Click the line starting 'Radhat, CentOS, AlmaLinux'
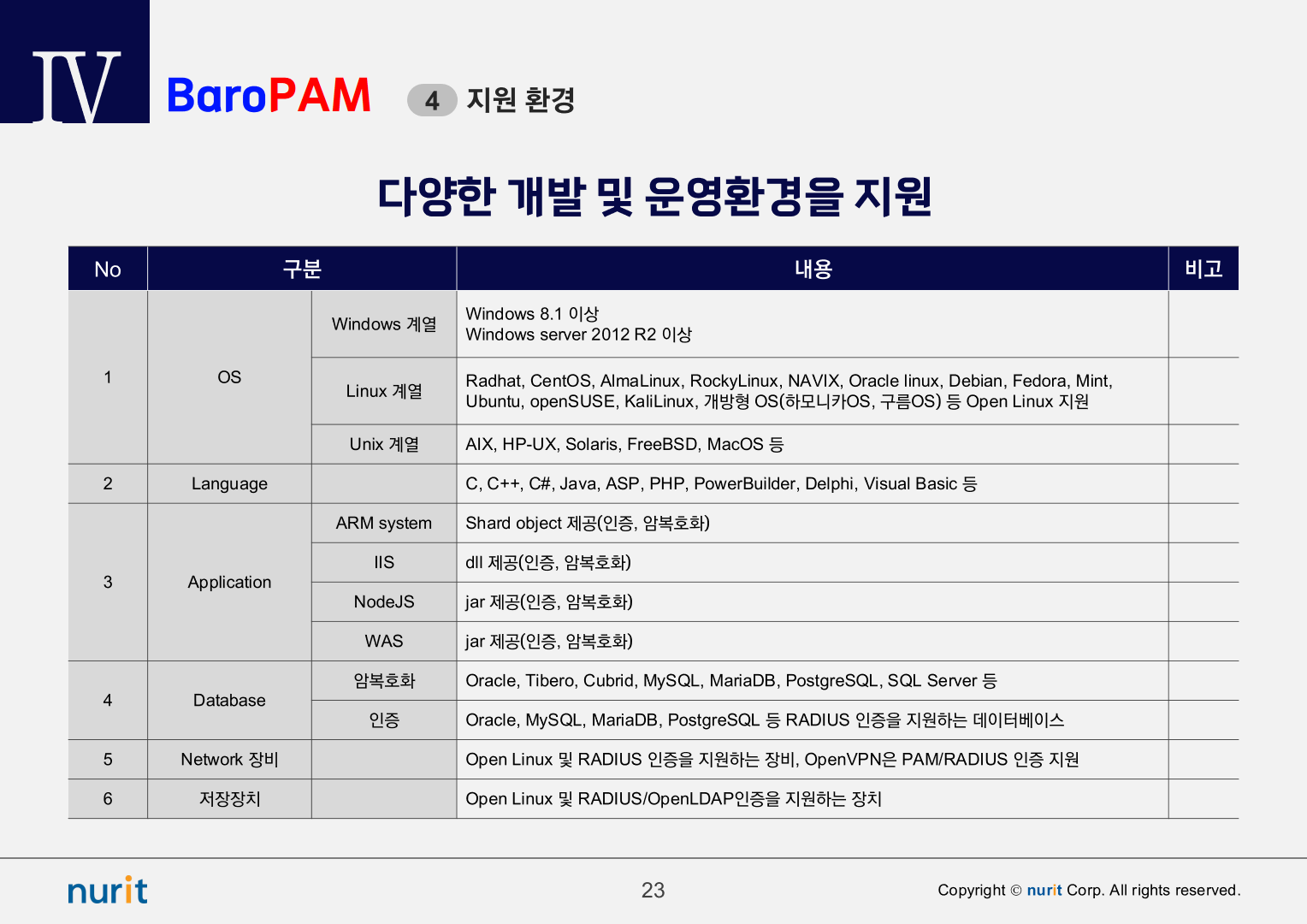The height and width of the screenshot is (924, 1307). [x=789, y=381]
